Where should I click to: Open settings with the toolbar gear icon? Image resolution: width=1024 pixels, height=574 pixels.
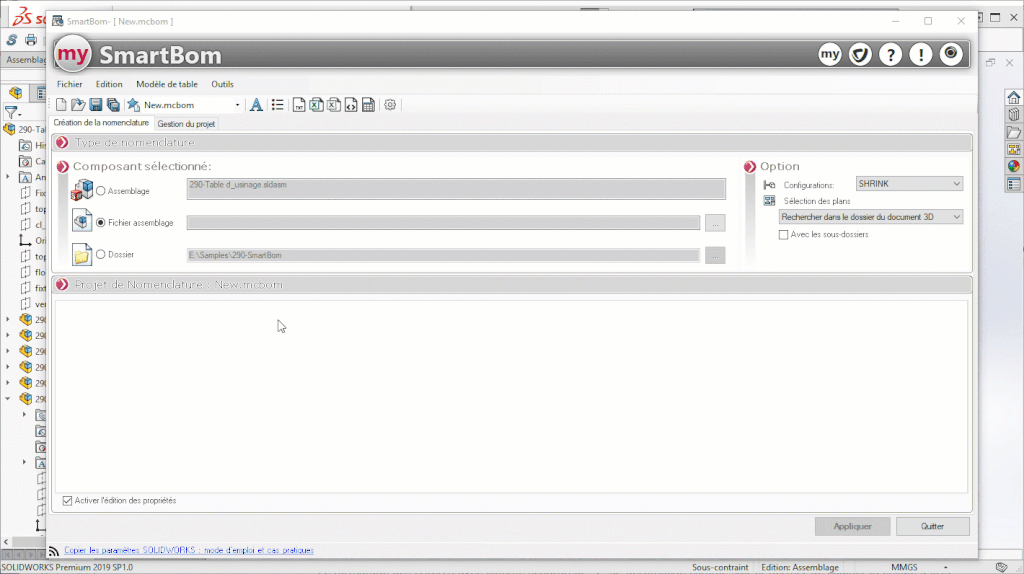pos(390,105)
